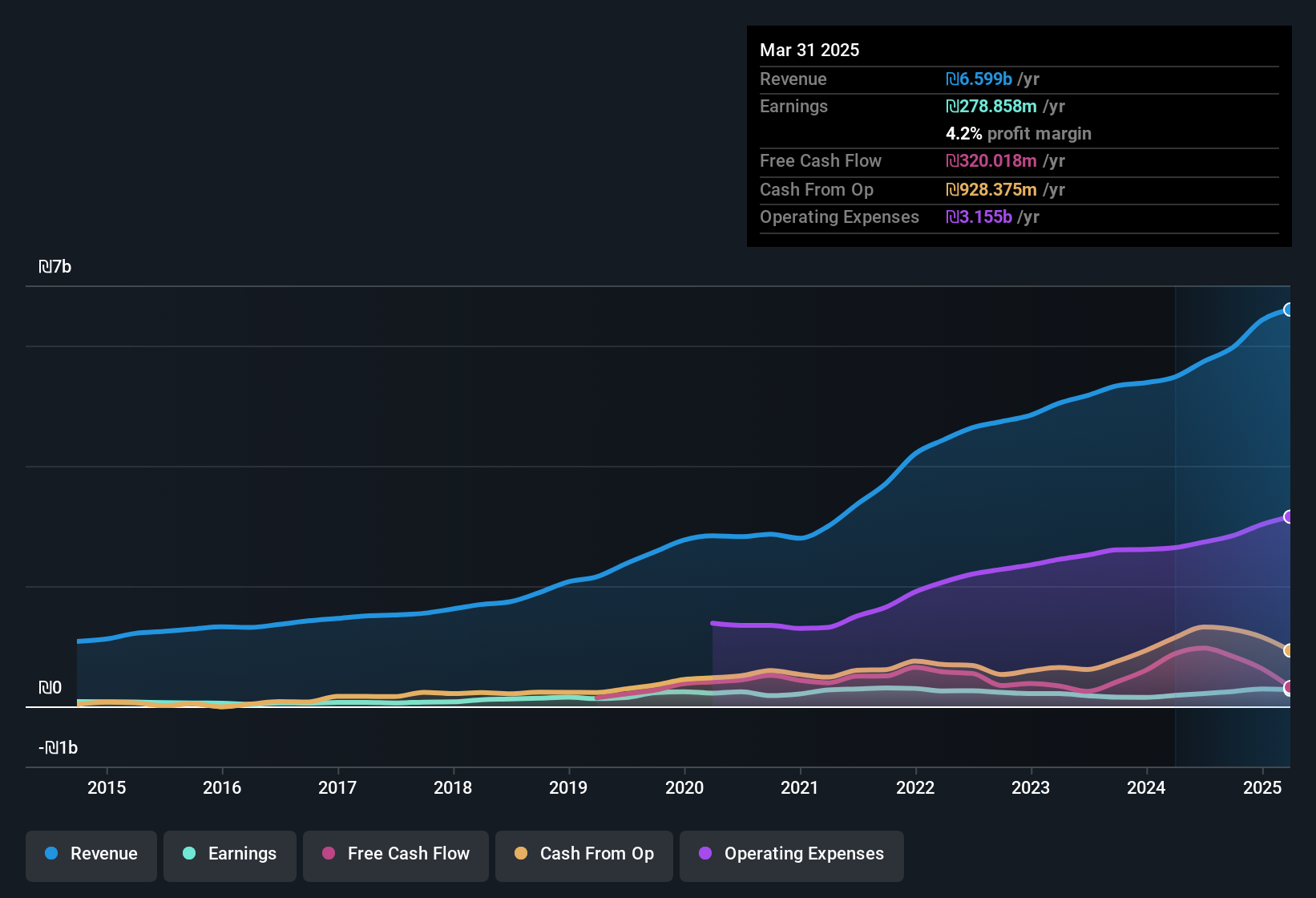The image size is (1316, 898).
Task: Select the Cash From Op endpoint marker
Action: pos(1288,650)
